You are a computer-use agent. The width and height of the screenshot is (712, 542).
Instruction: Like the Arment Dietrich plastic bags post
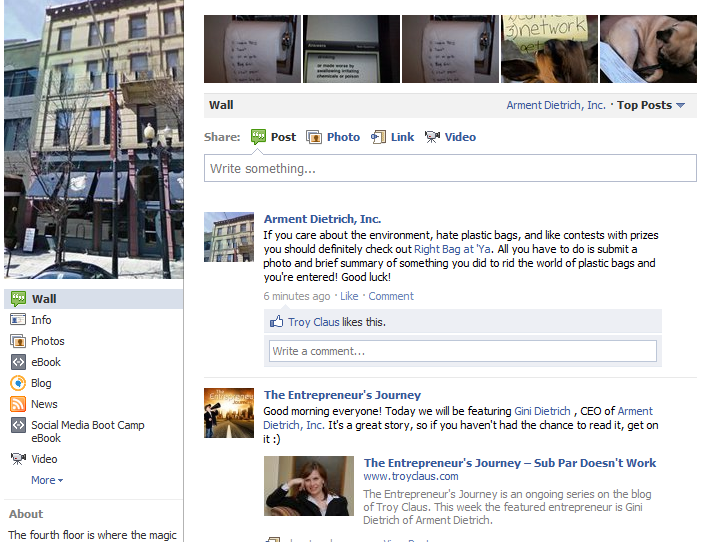(x=349, y=296)
